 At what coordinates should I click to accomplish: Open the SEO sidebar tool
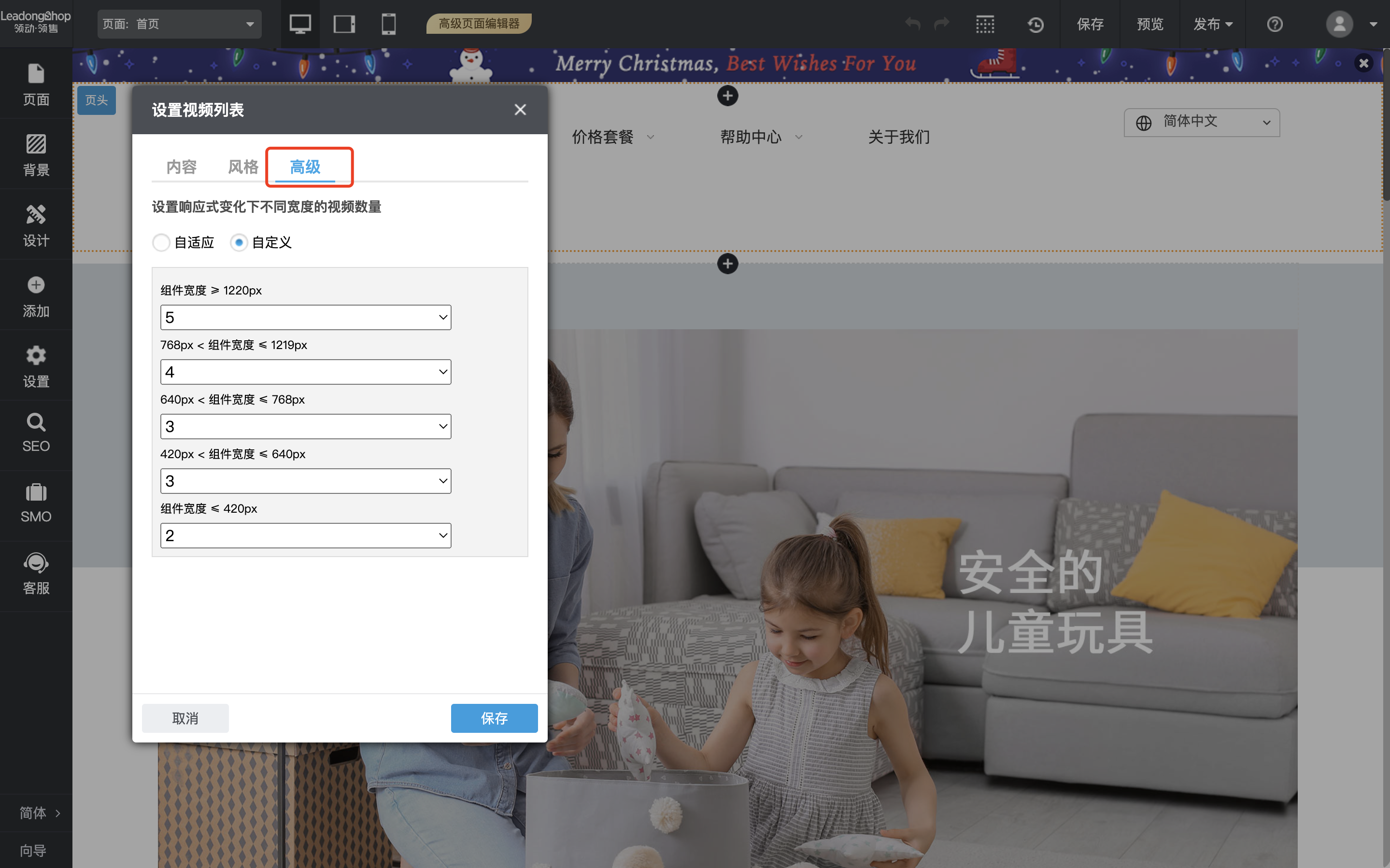pyautogui.click(x=36, y=433)
